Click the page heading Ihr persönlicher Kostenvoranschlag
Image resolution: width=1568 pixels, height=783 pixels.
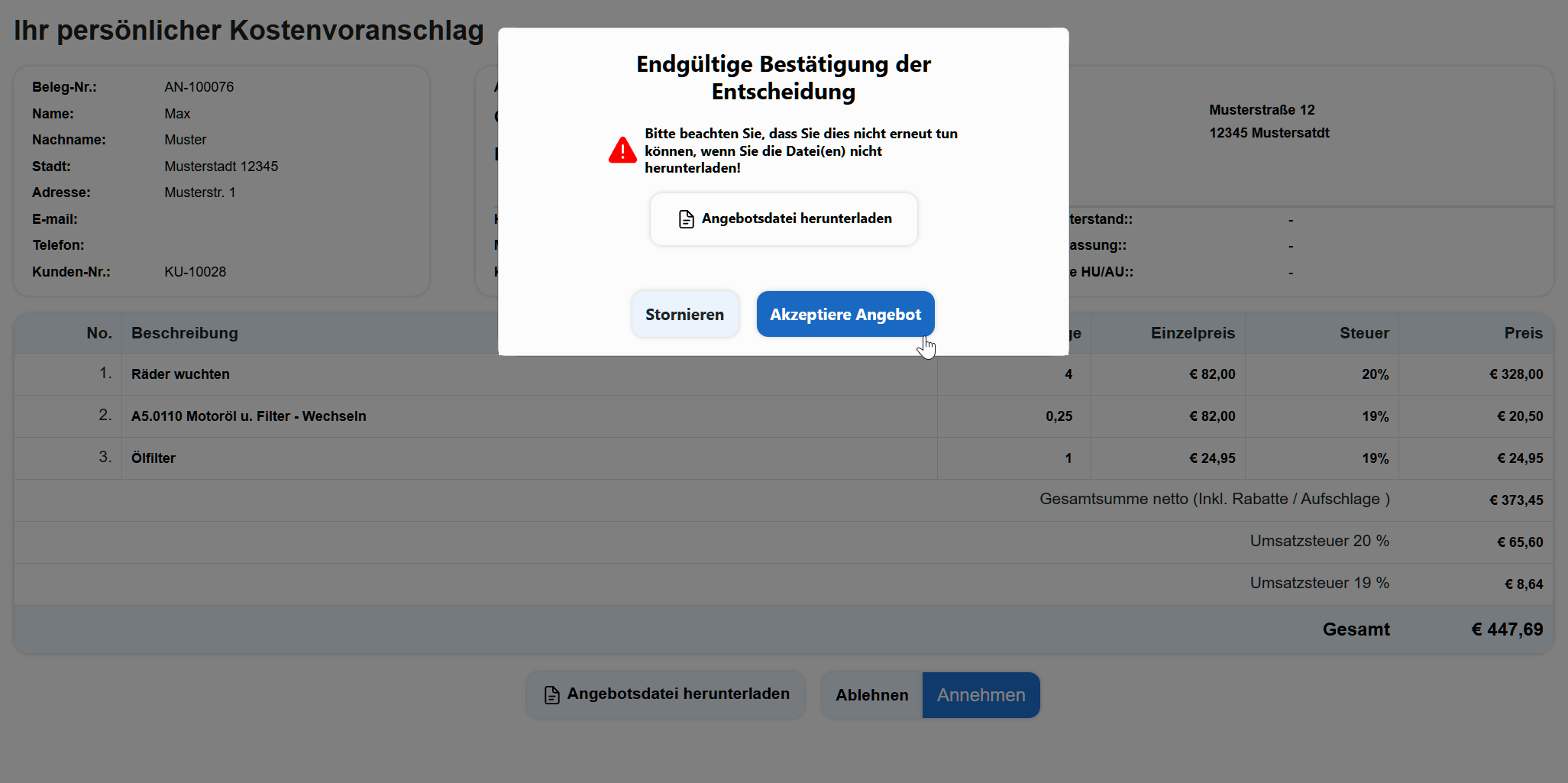pyautogui.click(x=249, y=31)
